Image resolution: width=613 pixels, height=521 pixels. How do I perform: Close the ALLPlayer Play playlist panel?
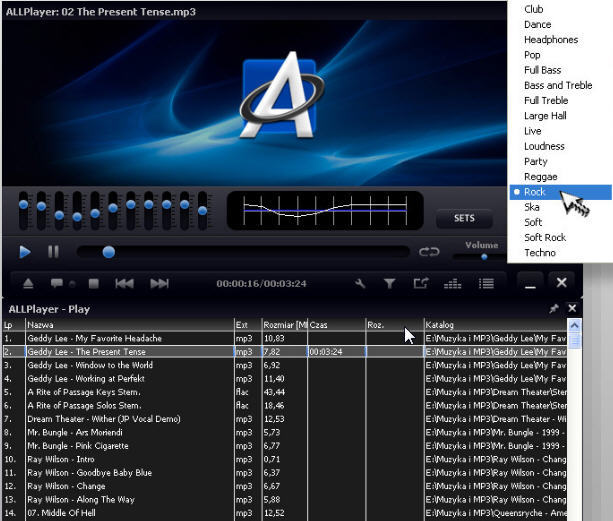pyautogui.click(x=572, y=308)
